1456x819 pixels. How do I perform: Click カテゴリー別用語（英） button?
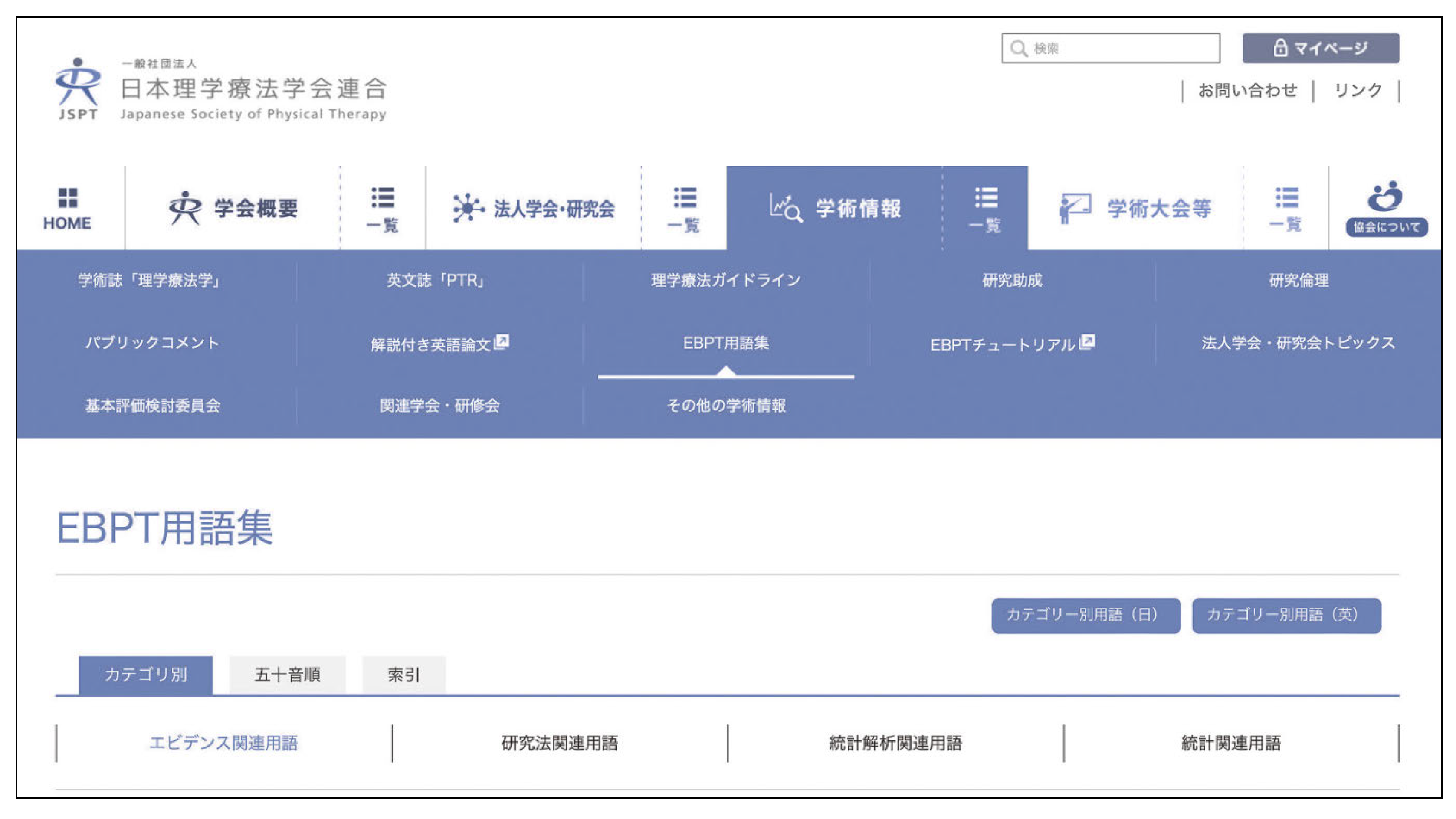pyautogui.click(x=1286, y=615)
